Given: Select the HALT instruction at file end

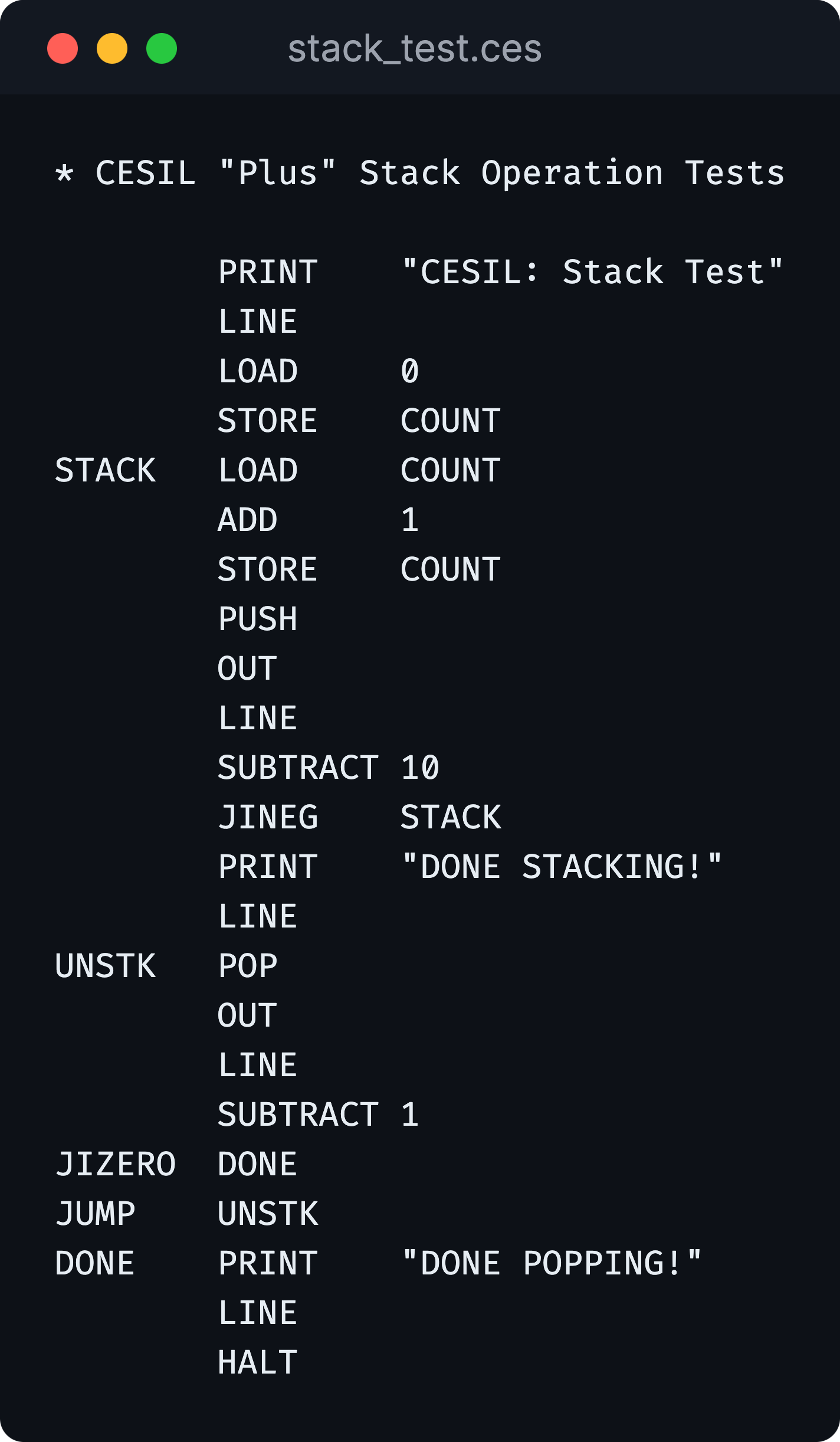Looking at the screenshot, I should 257,1362.
